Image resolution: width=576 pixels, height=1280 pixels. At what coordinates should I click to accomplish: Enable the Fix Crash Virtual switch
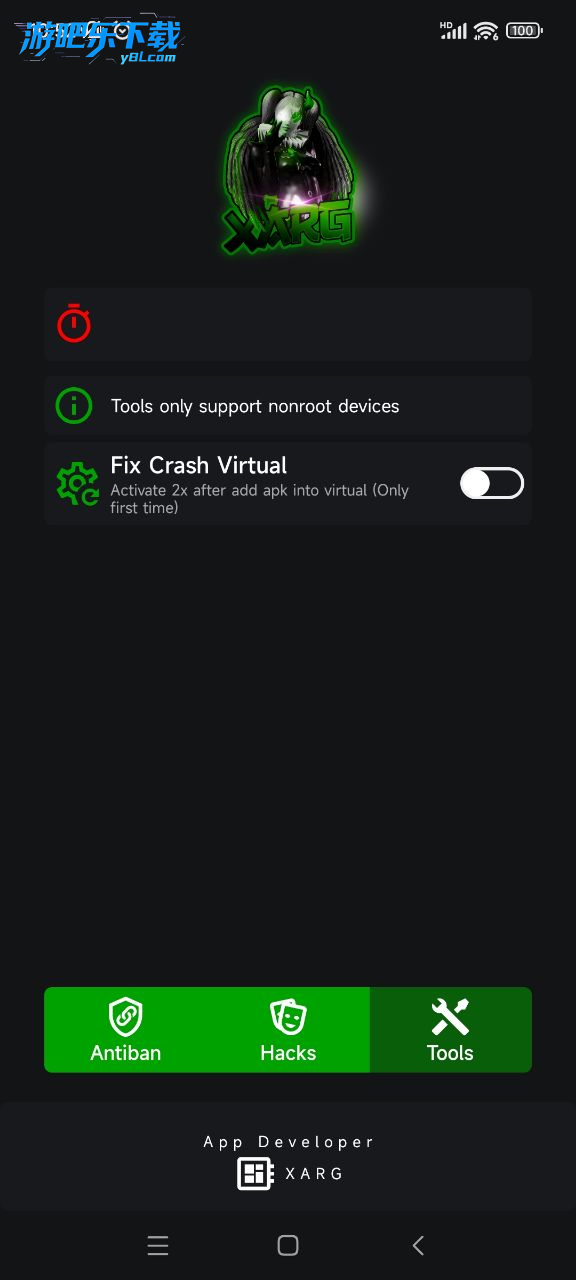pos(492,484)
